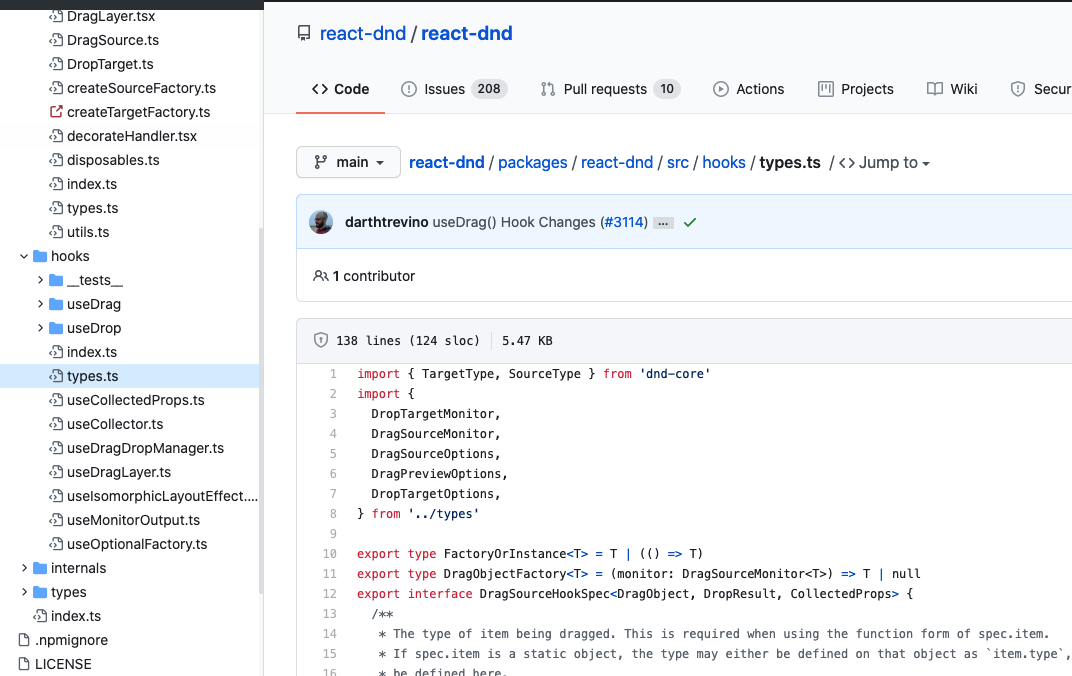Open the Actions tab
The height and width of the screenshot is (676, 1072).
click(x=749, y=89)
